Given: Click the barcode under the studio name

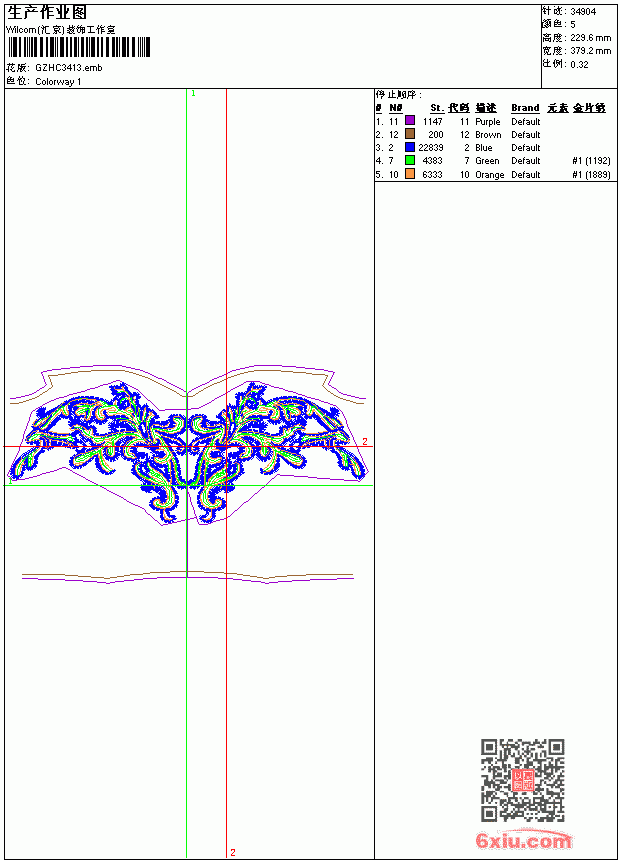Looking at the screenshot, I should pyautogui.click(x=78, y=47).
